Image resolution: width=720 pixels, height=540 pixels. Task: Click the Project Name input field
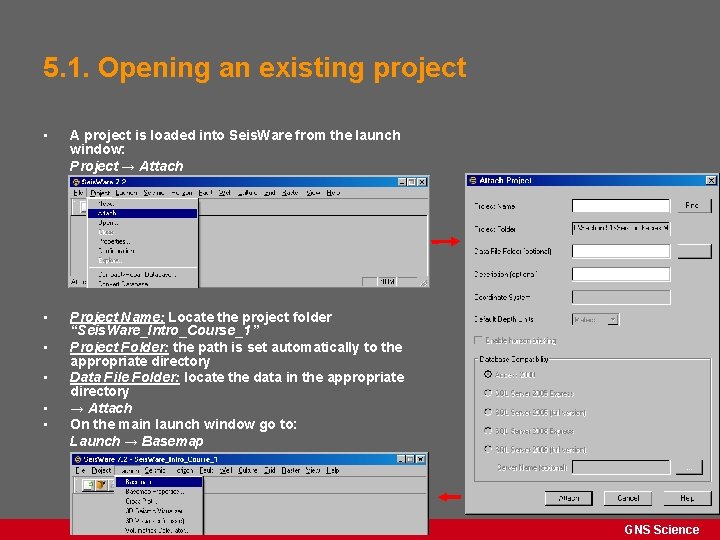click(621, 206)
